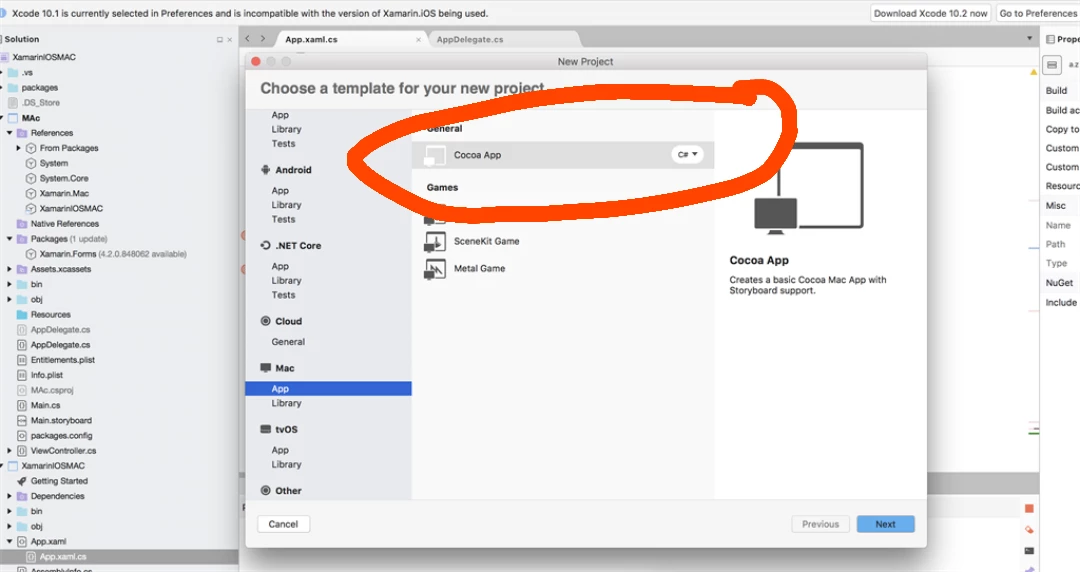This screenshot has height=572, width=1080.
Task: Open the C# language dropdown
Action: tap(687, 154)
